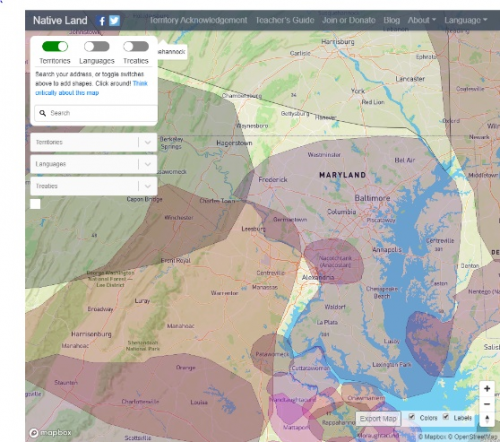Click the search magnifier icon

(43, 113)
